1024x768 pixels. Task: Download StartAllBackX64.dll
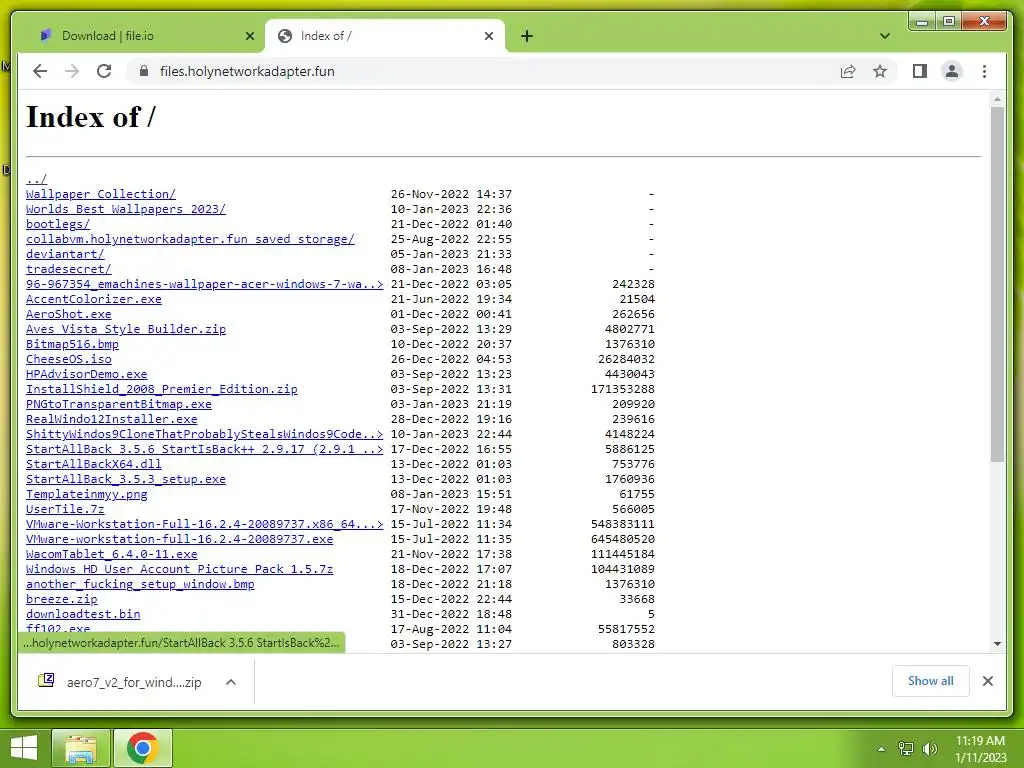coord(94,464)
